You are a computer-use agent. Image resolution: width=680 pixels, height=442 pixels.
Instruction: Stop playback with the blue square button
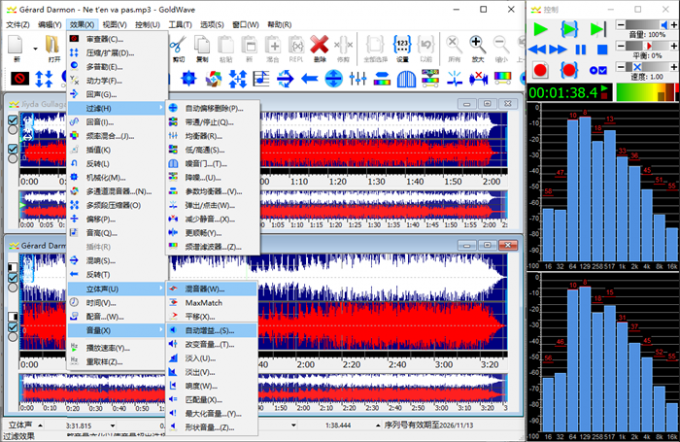(x=602, y=49)
